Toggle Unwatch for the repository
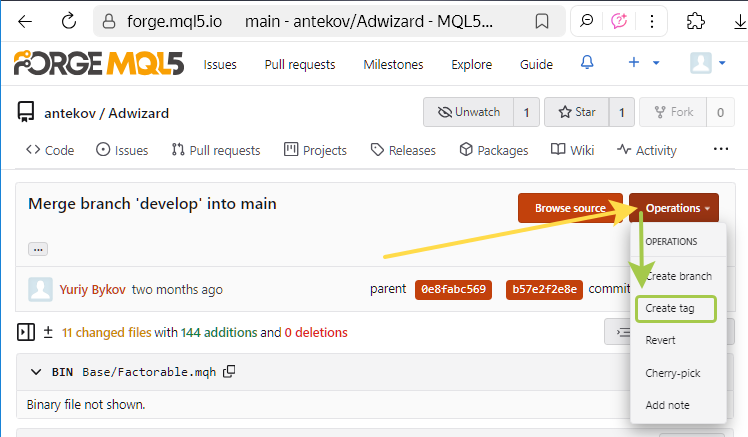This screenshot has height=437, width=748. point(468,112)
